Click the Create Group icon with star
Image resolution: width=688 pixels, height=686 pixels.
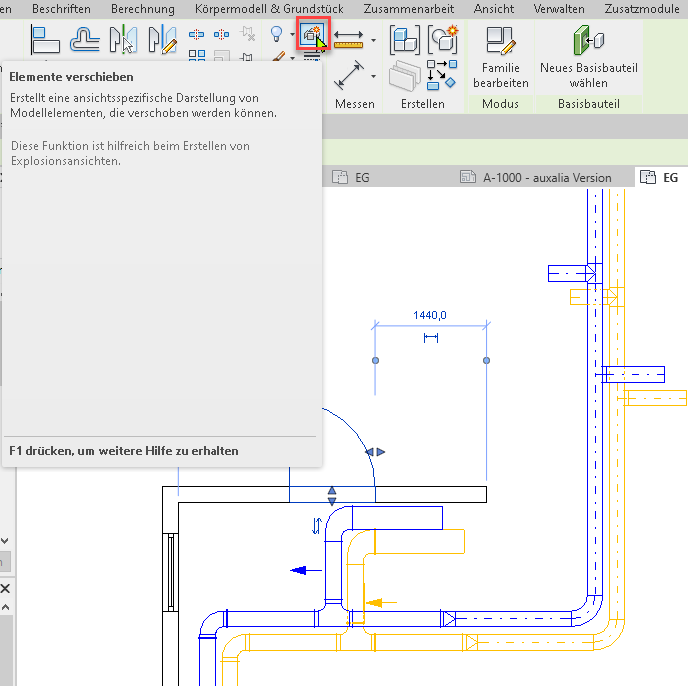point(442,39)
